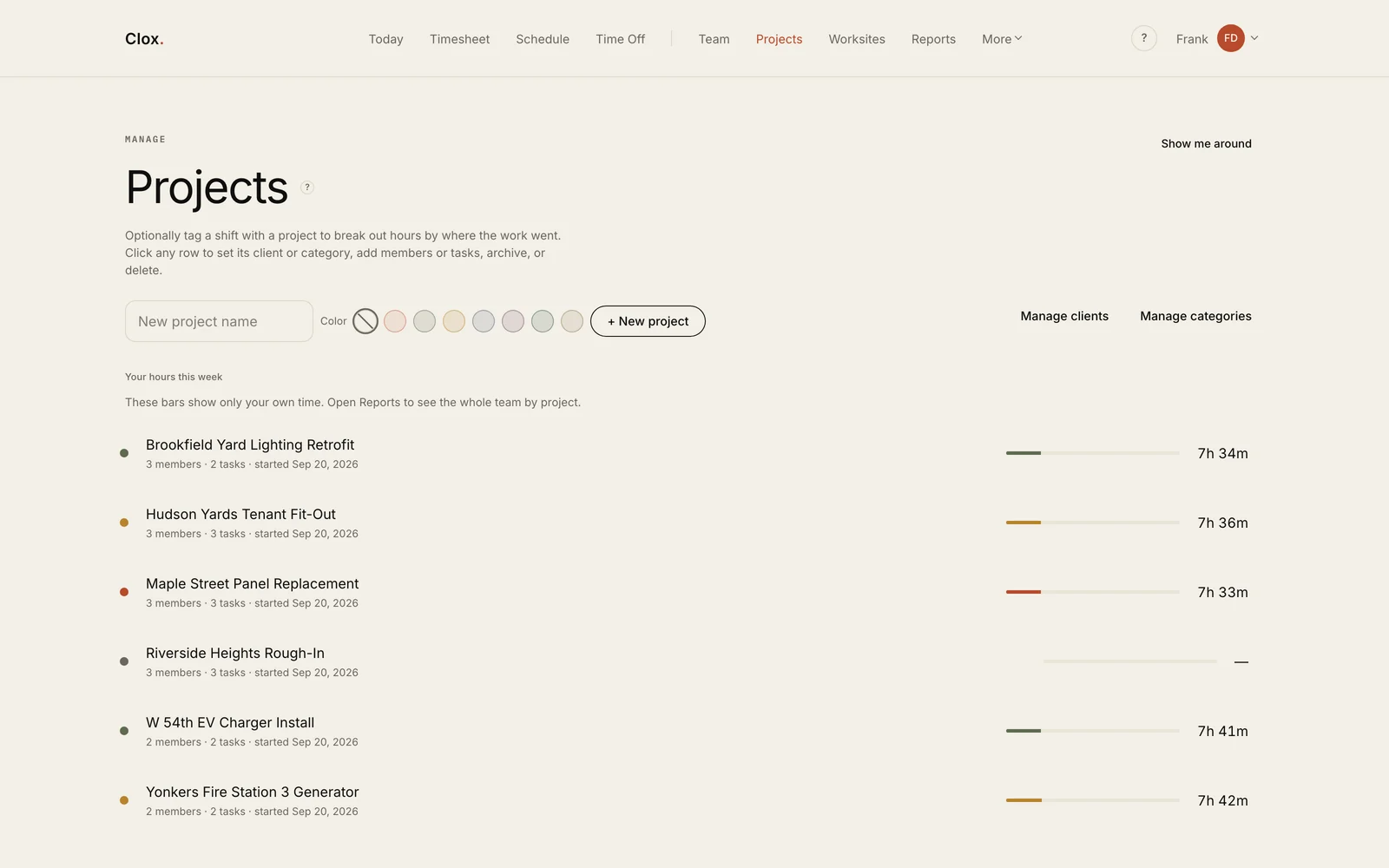Open Brookfield Yard Lighting Retrofit project
Viewport: 1389px width, 868px height.
[x=686, y=453]
